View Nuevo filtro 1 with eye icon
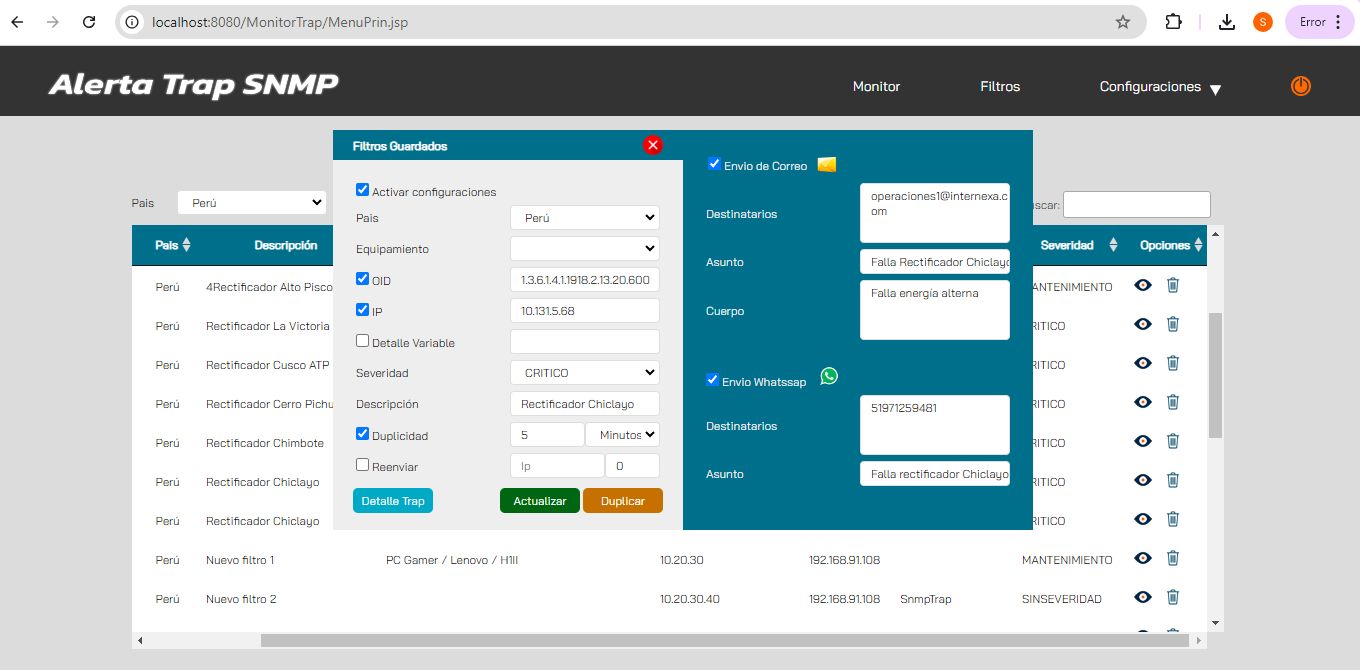 pyautogui.click(x=1143, y=558)
